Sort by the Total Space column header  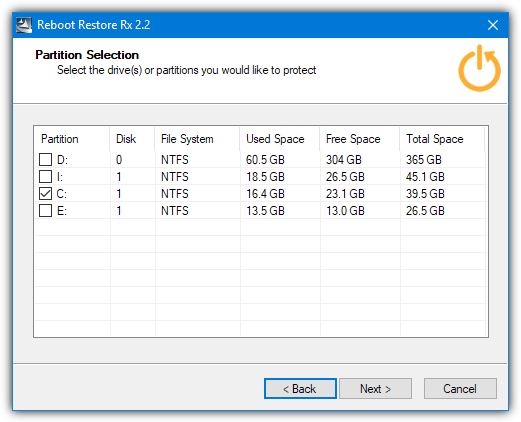tap(442, 139)
